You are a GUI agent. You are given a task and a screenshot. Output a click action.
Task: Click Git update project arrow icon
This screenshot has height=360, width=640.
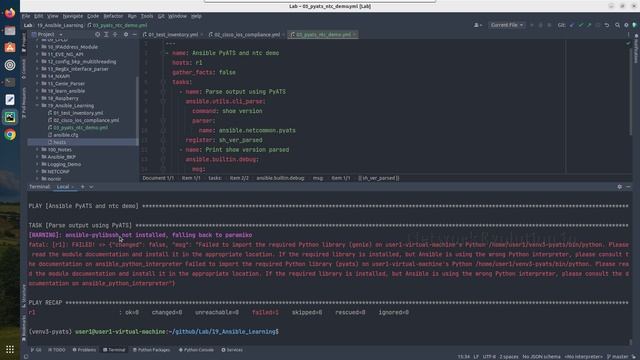pyautogui.click(x=572, y=25)
